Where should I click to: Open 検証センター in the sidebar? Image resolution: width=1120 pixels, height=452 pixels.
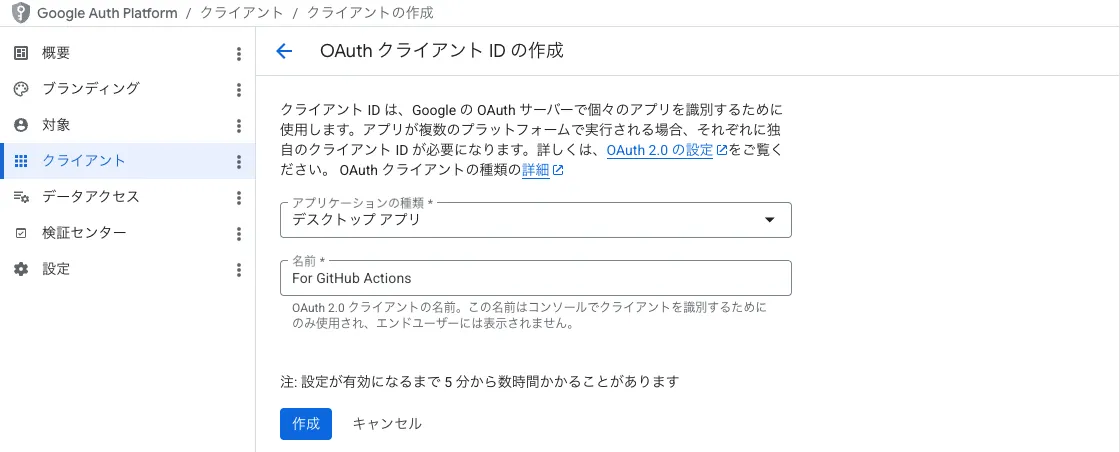(128, 233)
